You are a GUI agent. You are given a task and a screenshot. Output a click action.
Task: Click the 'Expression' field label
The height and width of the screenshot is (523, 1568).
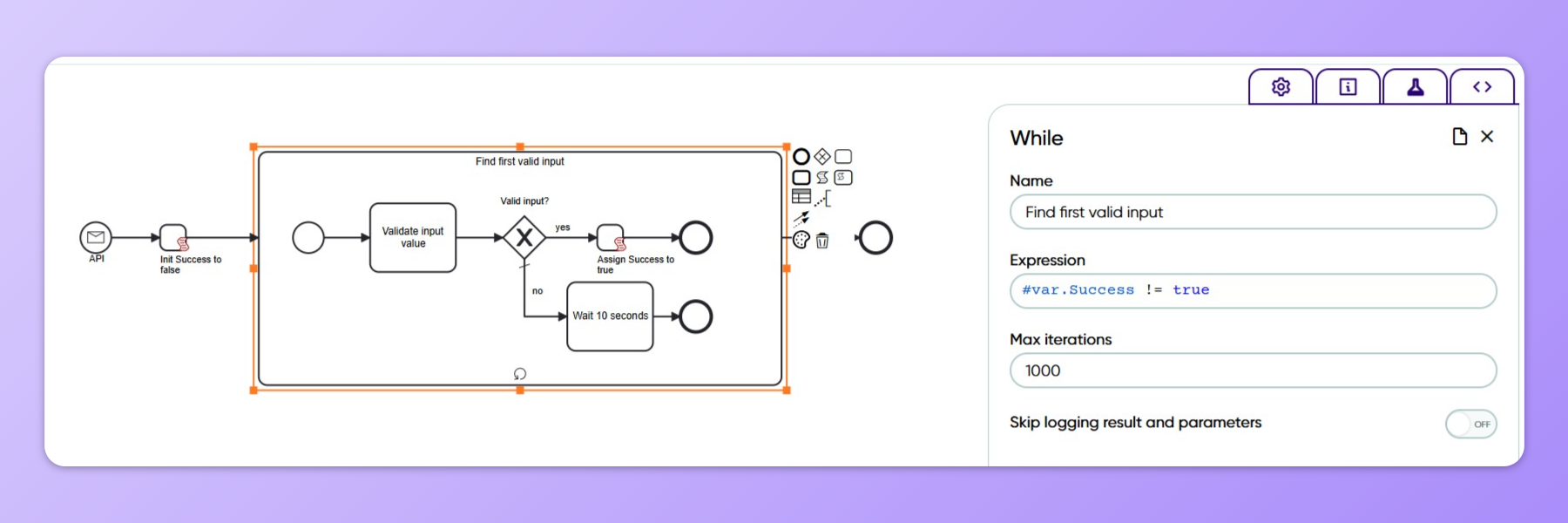point(1047,260)
